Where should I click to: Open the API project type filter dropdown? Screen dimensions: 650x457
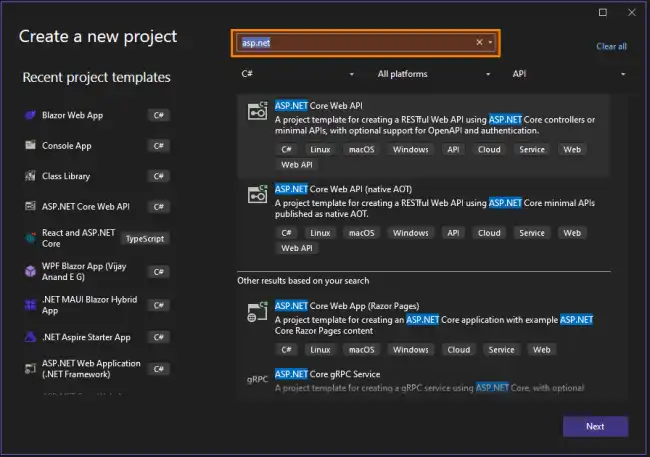(x=569, y=74)
